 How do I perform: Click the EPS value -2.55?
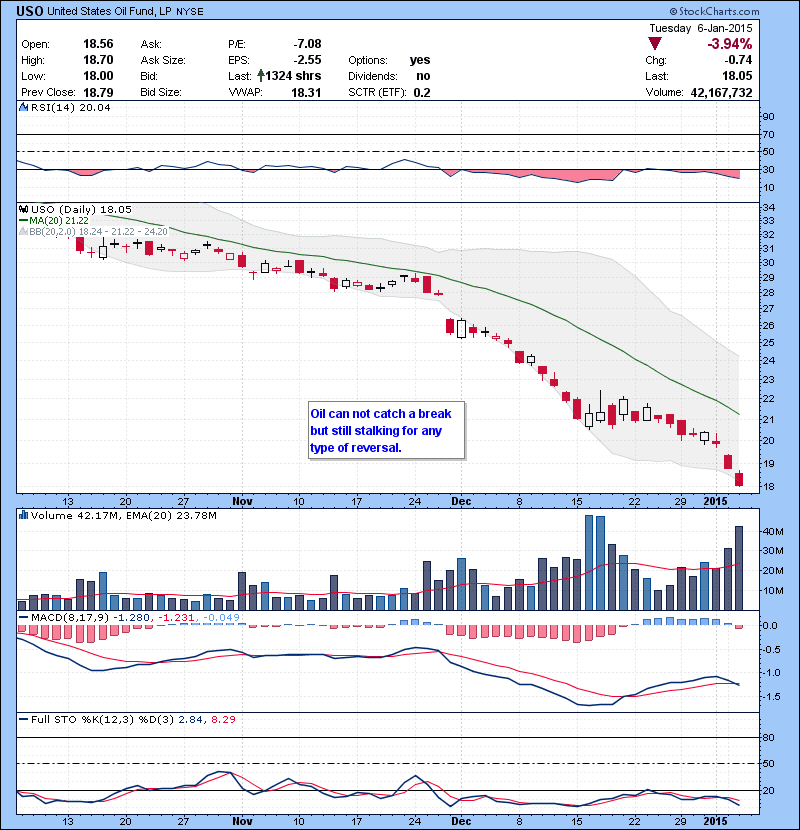307,60
